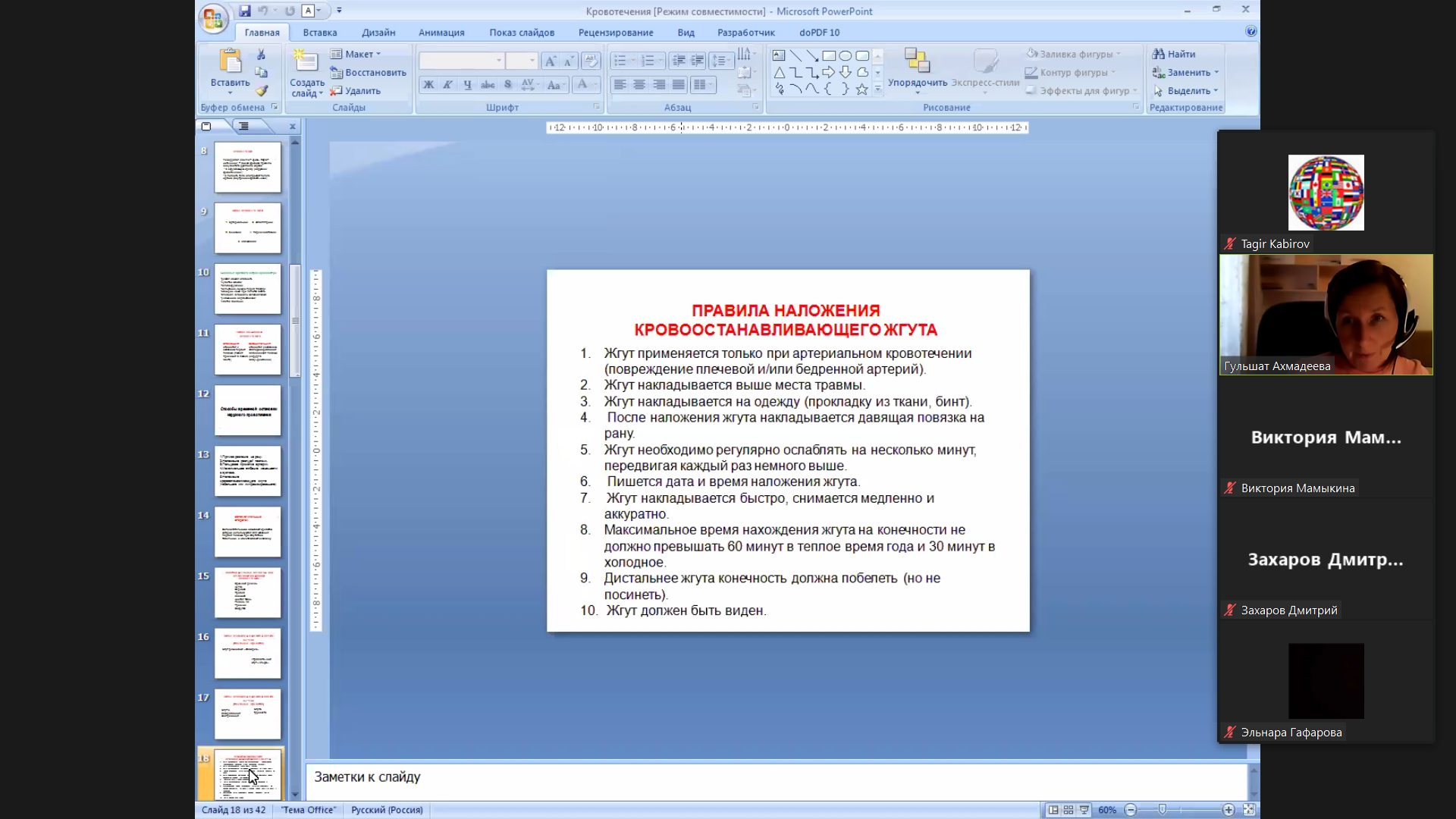Image resolution: width=1456 pixels, height=819 pixels.
Task: Toggle bold Ж formatting
Action: 428,85
